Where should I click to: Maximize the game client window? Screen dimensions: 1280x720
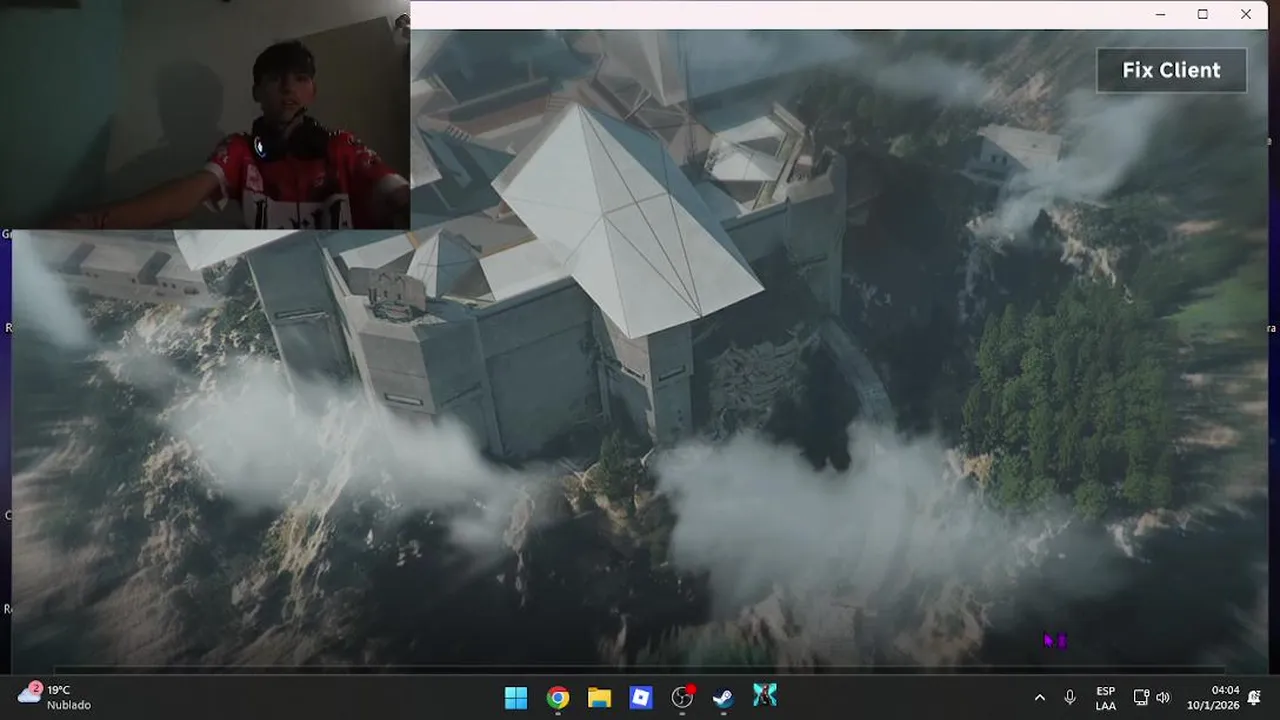[1203, 14]
